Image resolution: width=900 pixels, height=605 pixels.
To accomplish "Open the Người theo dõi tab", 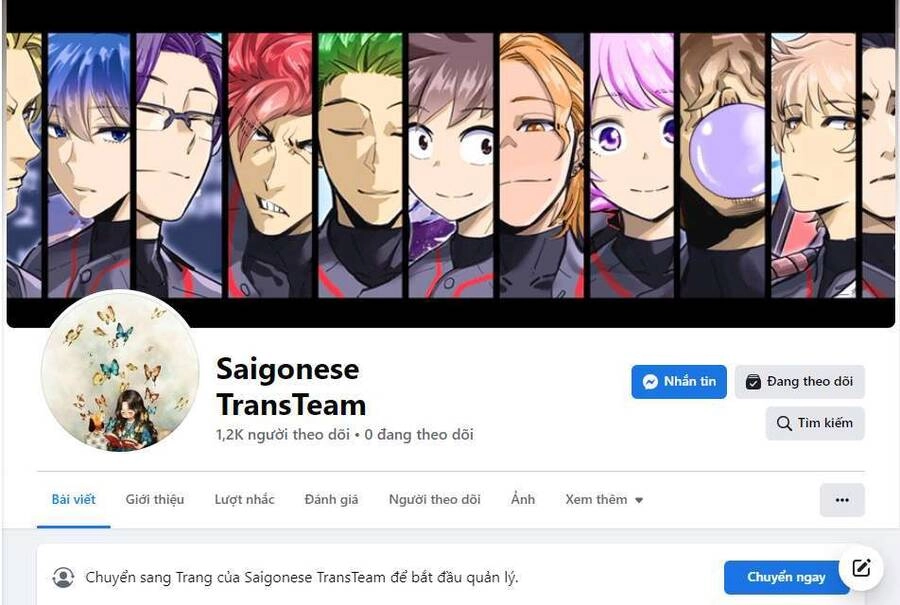I will point(435,500).
